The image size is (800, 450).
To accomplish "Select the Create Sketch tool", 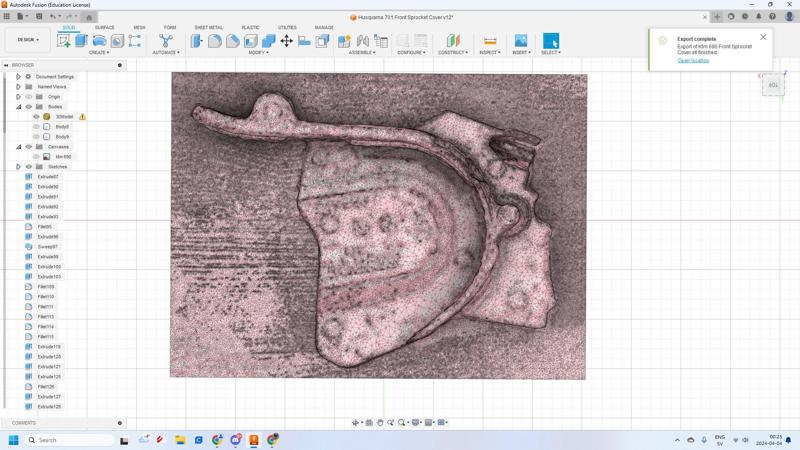I will point(64,41).
